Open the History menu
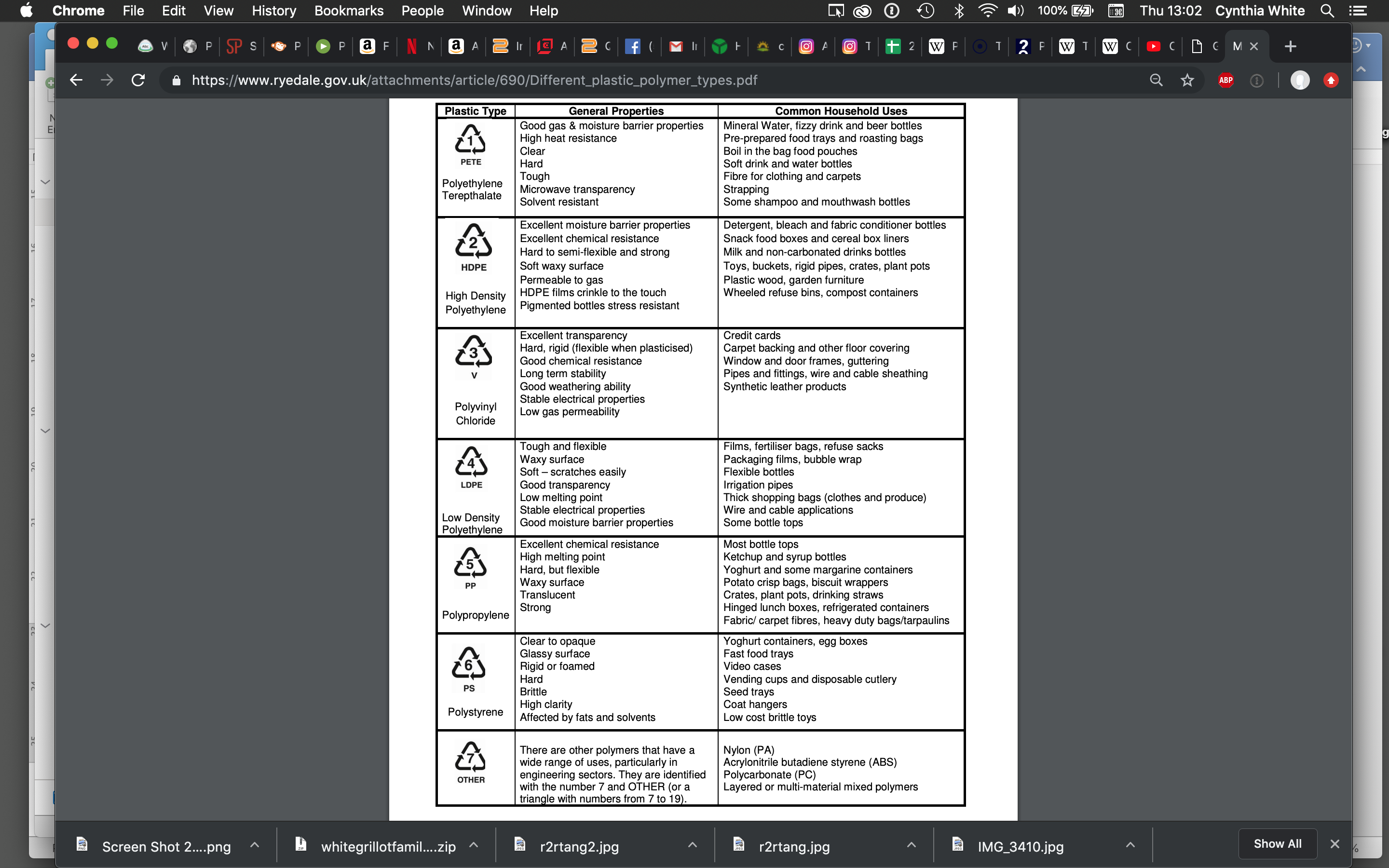Viewport: 1389px width, 868px height. click(x=274, y=10)
